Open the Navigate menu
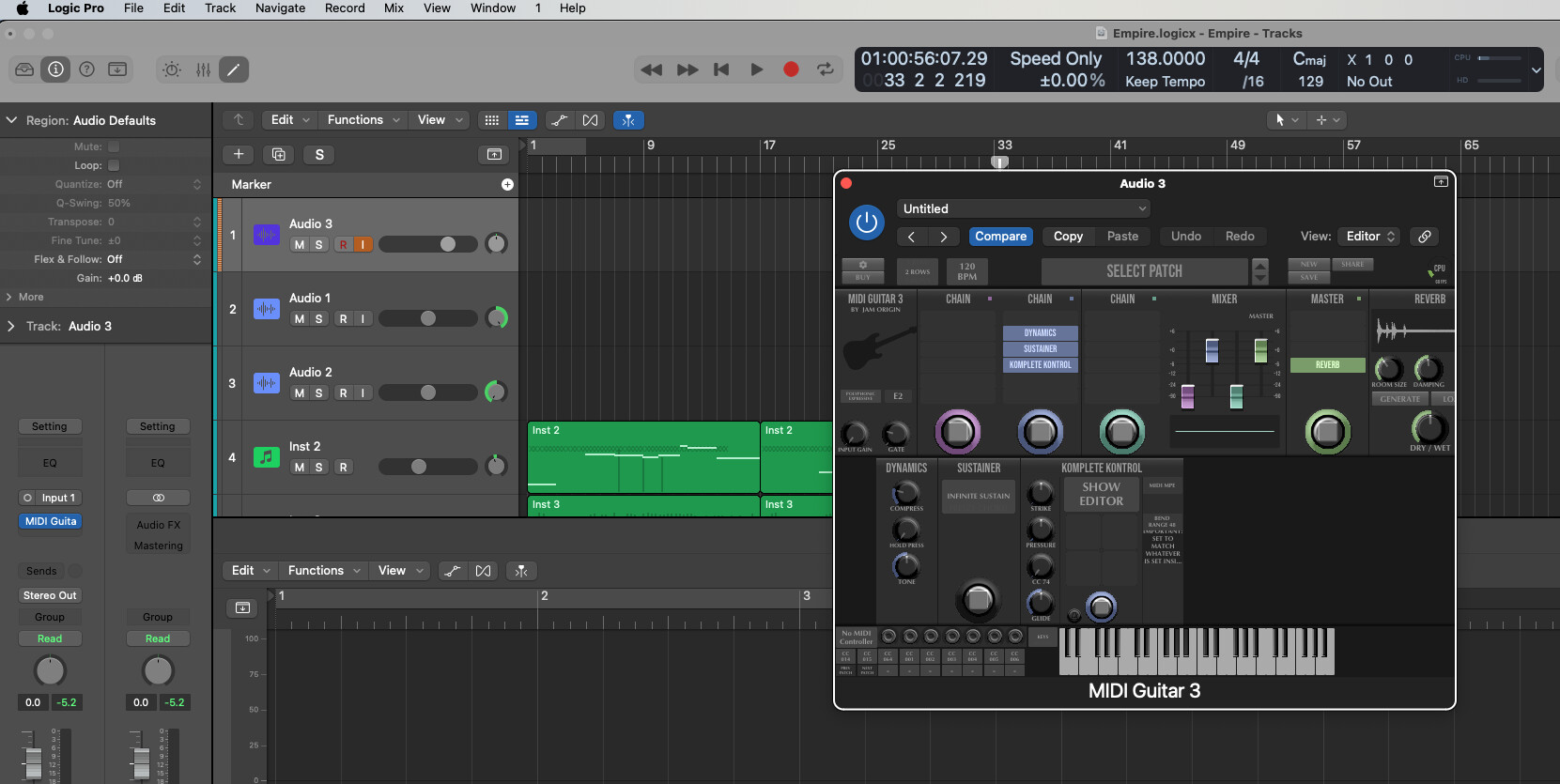Image resolution: width=1560 pixels, height=784 pixels. coord(280,8)
